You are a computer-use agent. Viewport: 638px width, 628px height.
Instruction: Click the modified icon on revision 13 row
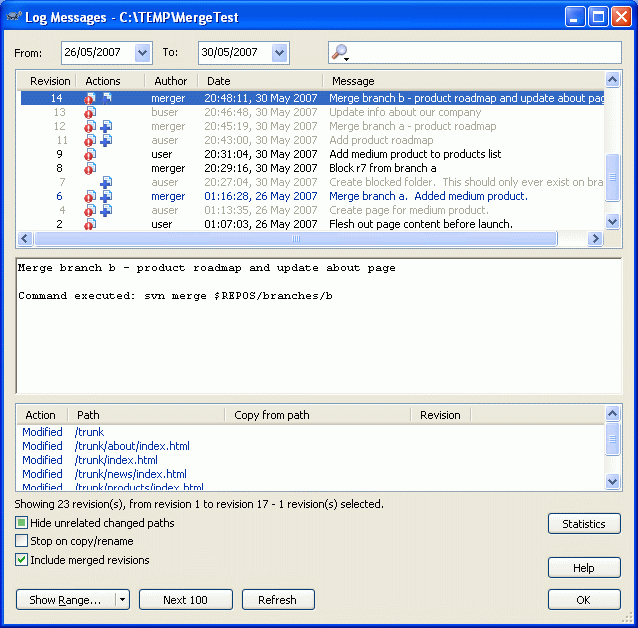(x=90, y=112)
